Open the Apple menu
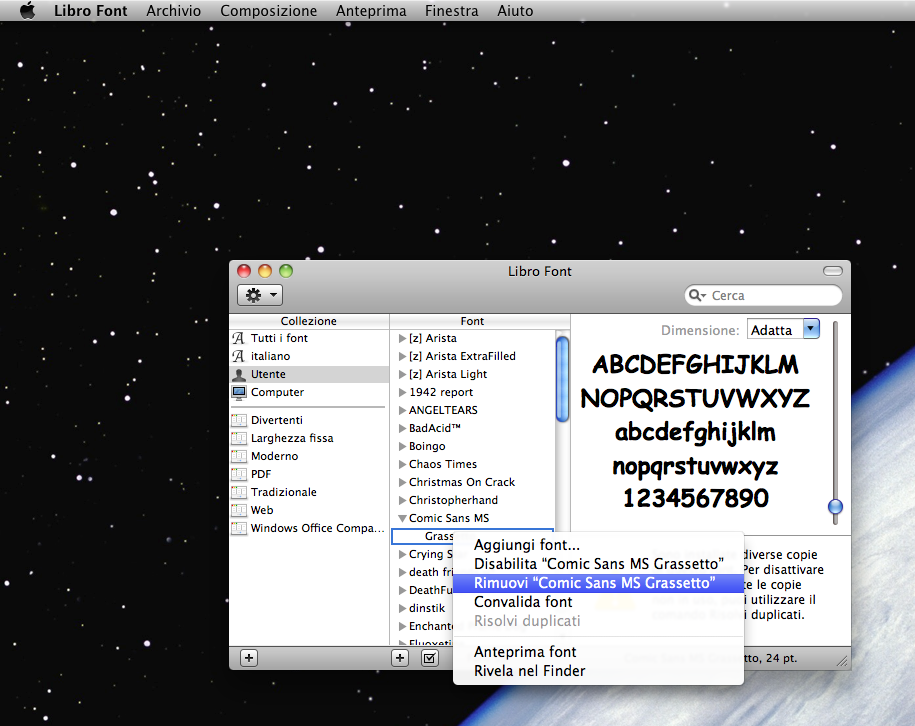The width and height of the screenshot is (915, 726). 27,11
